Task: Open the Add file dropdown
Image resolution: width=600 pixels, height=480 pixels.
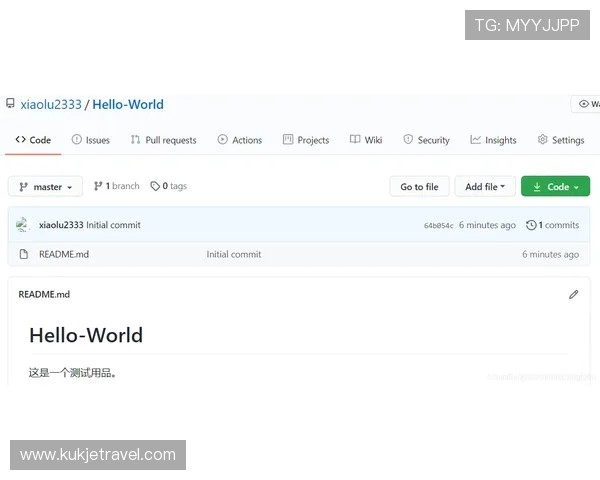Action: pos(485,187)
